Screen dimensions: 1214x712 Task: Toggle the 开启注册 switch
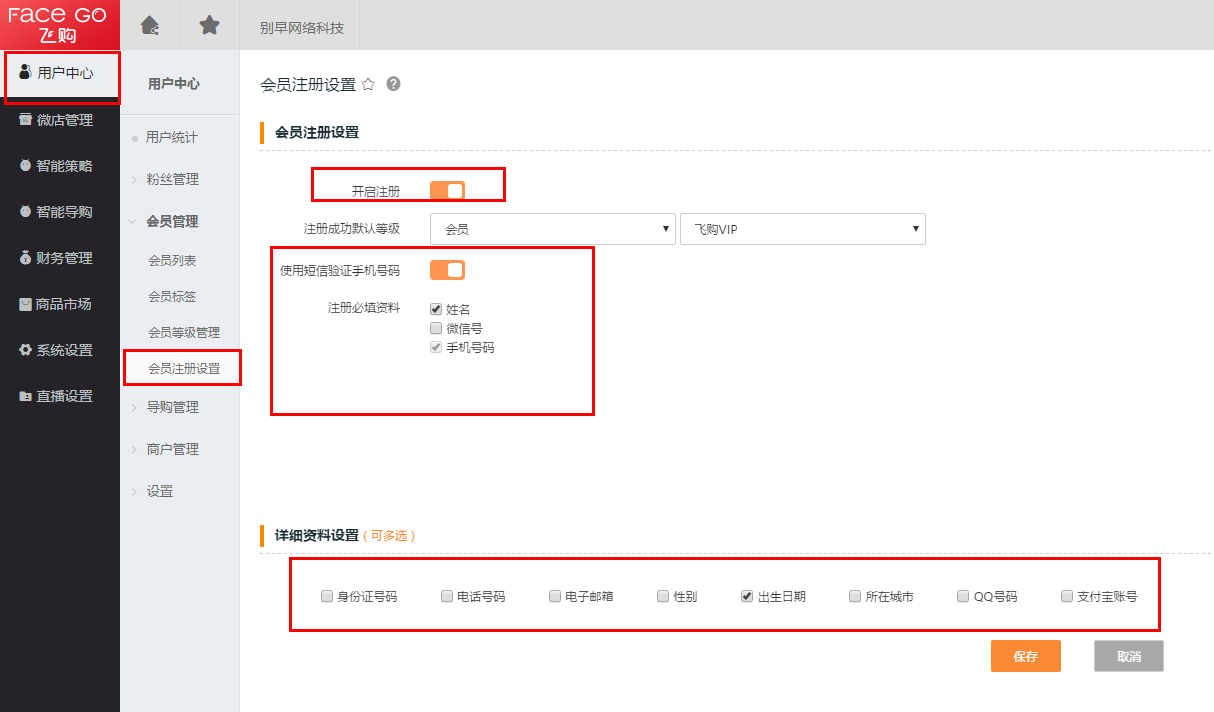click(x=447, y=190)
